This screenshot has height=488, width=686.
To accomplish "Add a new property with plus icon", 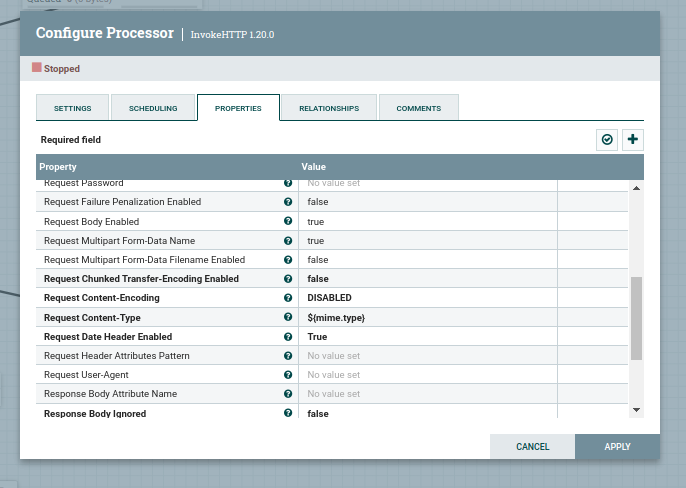I will click(633, 140).
